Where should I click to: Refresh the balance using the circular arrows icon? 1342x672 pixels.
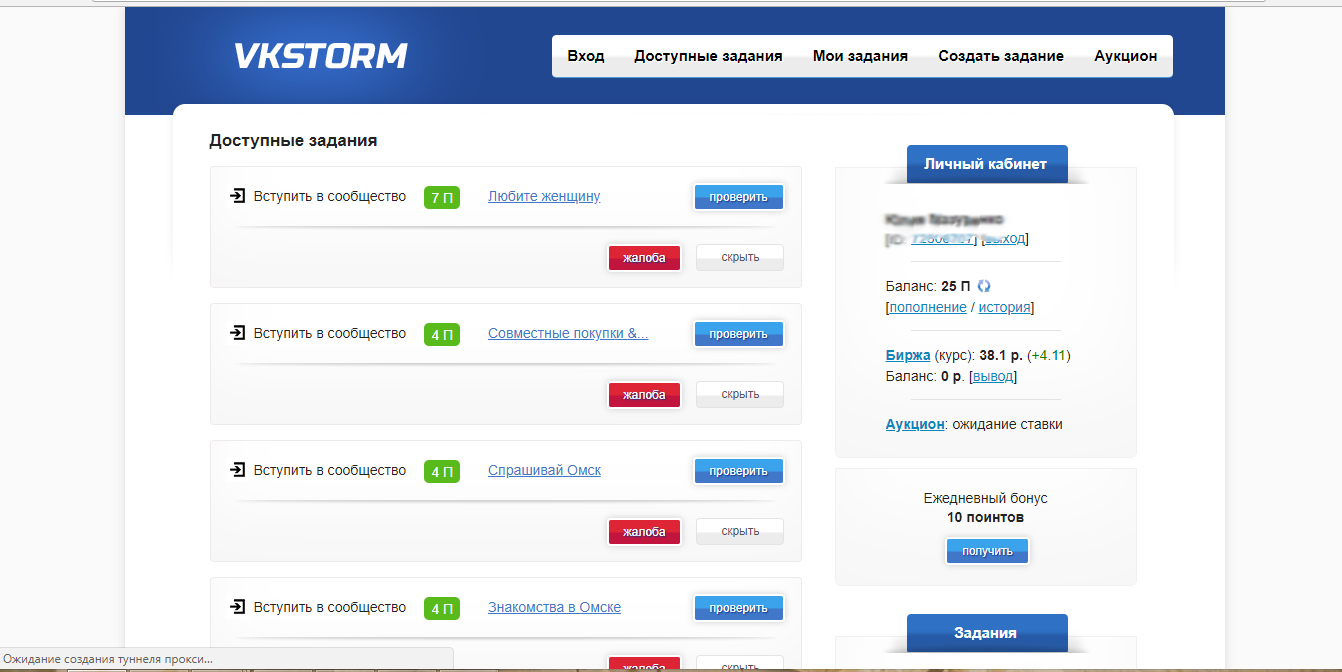983,285
